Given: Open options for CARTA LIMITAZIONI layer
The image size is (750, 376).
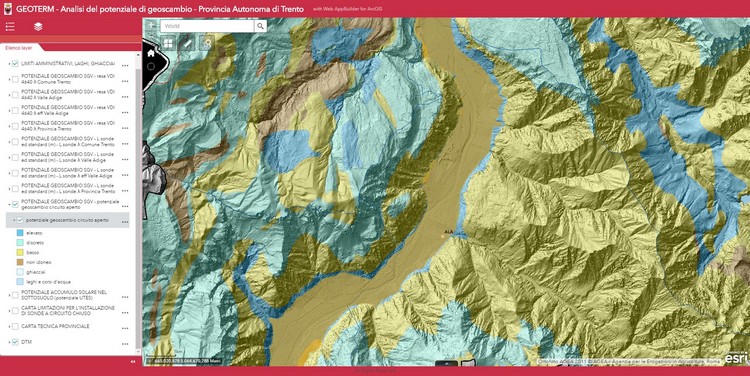Looking at the screenshot, I should (x=125, y=313).
